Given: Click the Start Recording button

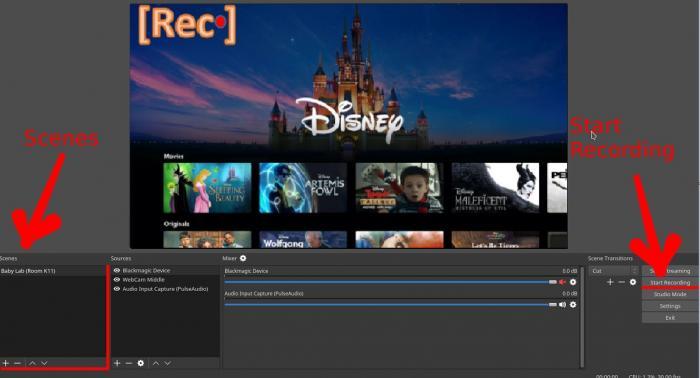Looking at the screenshot, I should point(670,282).
